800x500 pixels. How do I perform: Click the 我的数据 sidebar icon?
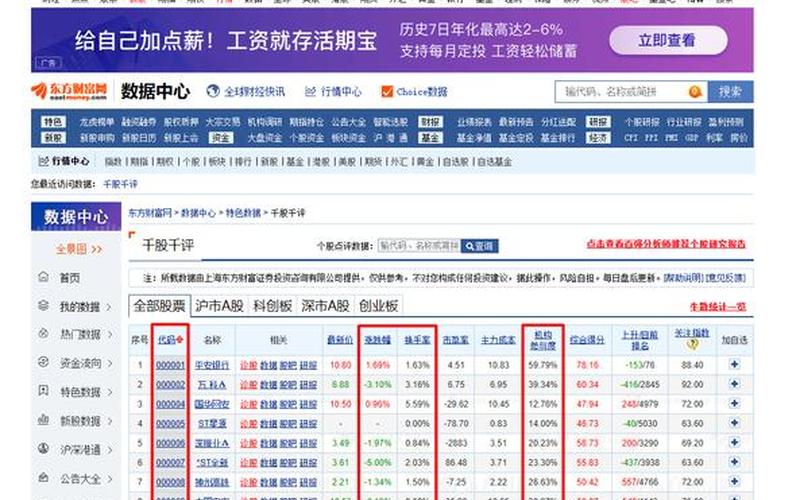(44, 306)
